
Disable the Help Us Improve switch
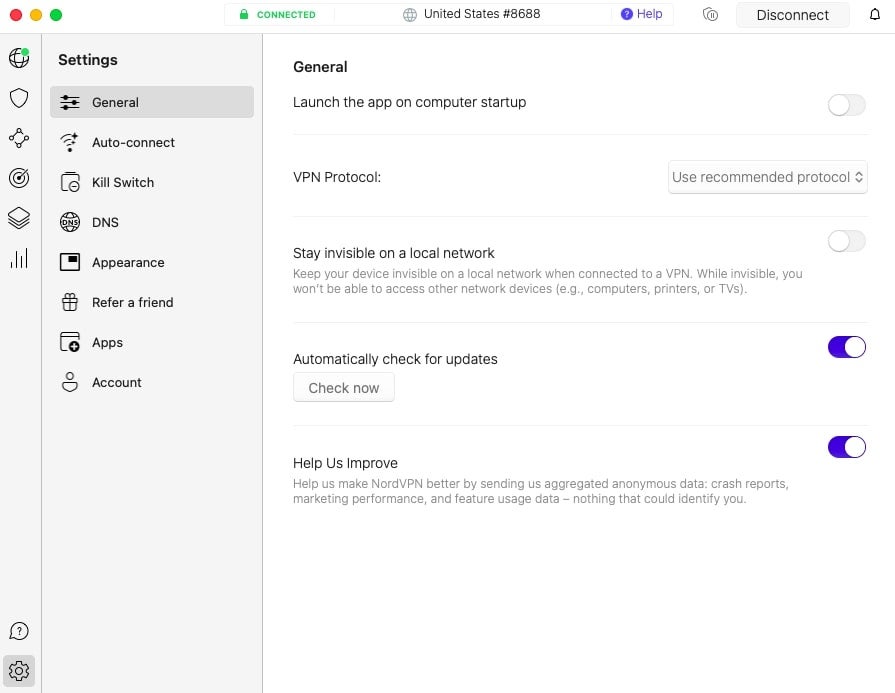point(846,447)
